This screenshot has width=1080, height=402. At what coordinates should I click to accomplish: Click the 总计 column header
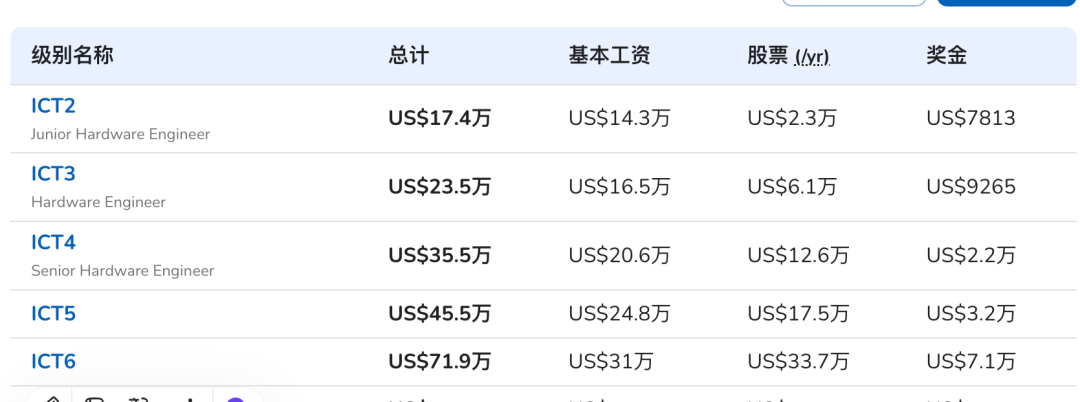pyautogui.click(x=408, y=56)
